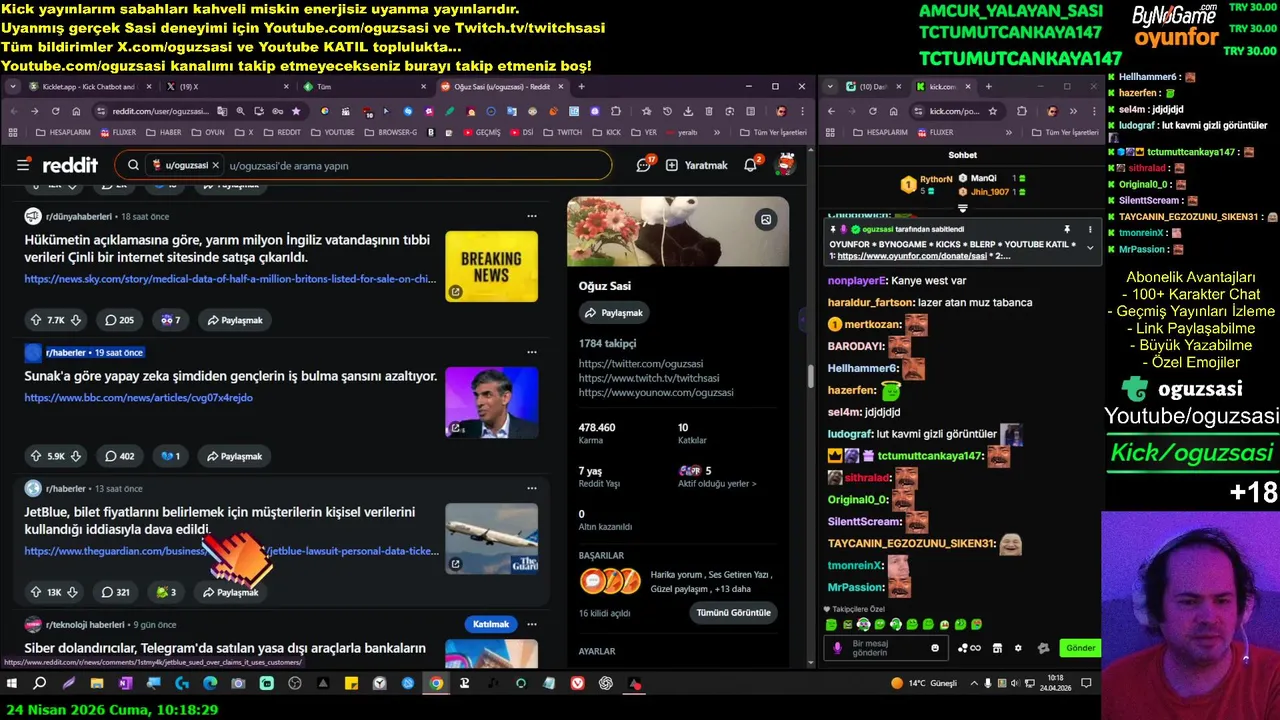
Task: Open the twitch.tv/twitchsasi profile link
Action: pyautogui.click(x=649, y=378)
